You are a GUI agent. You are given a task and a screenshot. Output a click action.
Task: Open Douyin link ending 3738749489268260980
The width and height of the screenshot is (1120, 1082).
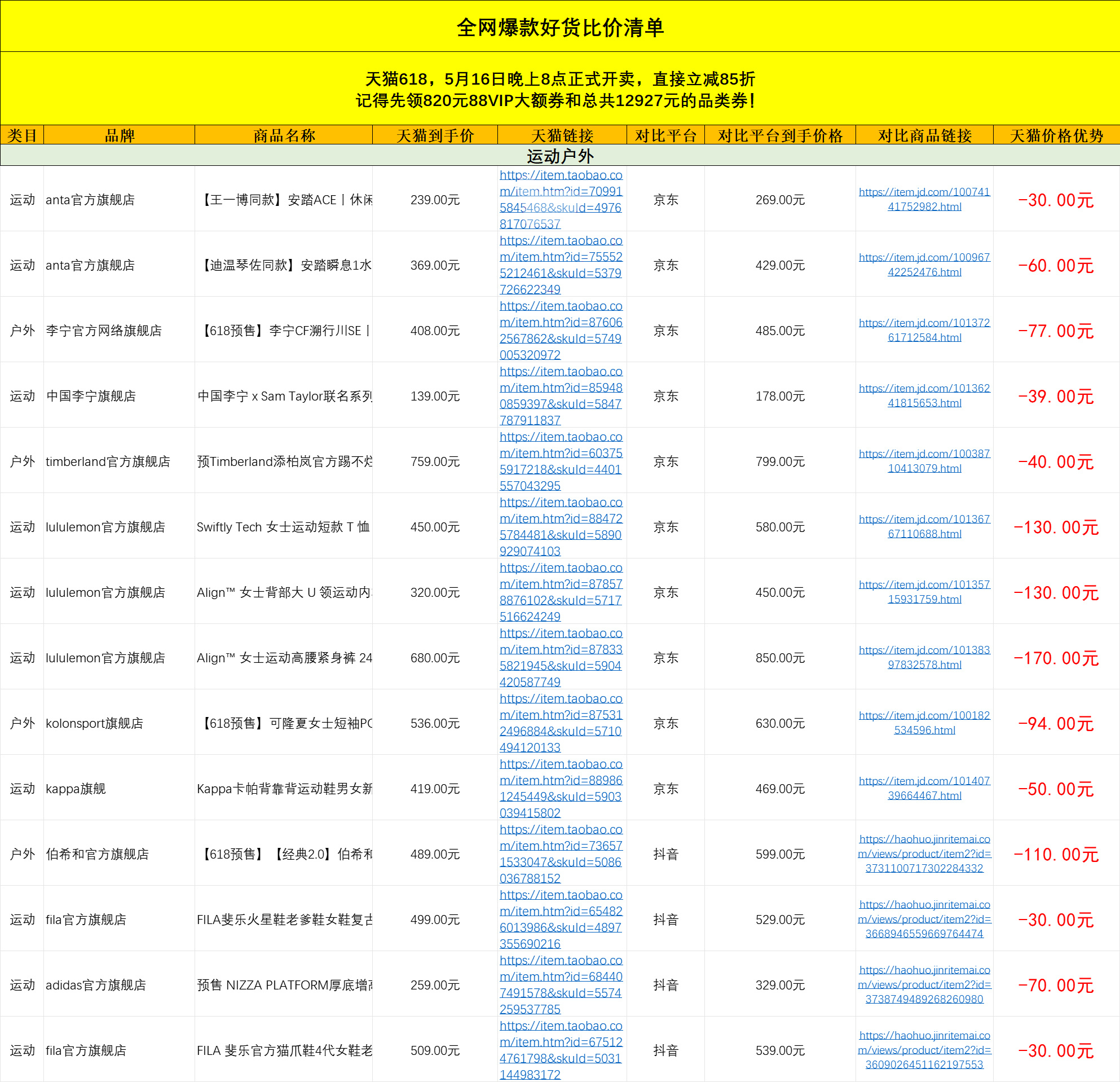924,985
